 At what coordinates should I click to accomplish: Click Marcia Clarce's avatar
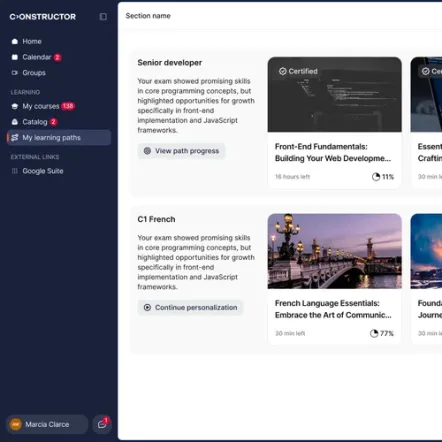tap(16, 424)
